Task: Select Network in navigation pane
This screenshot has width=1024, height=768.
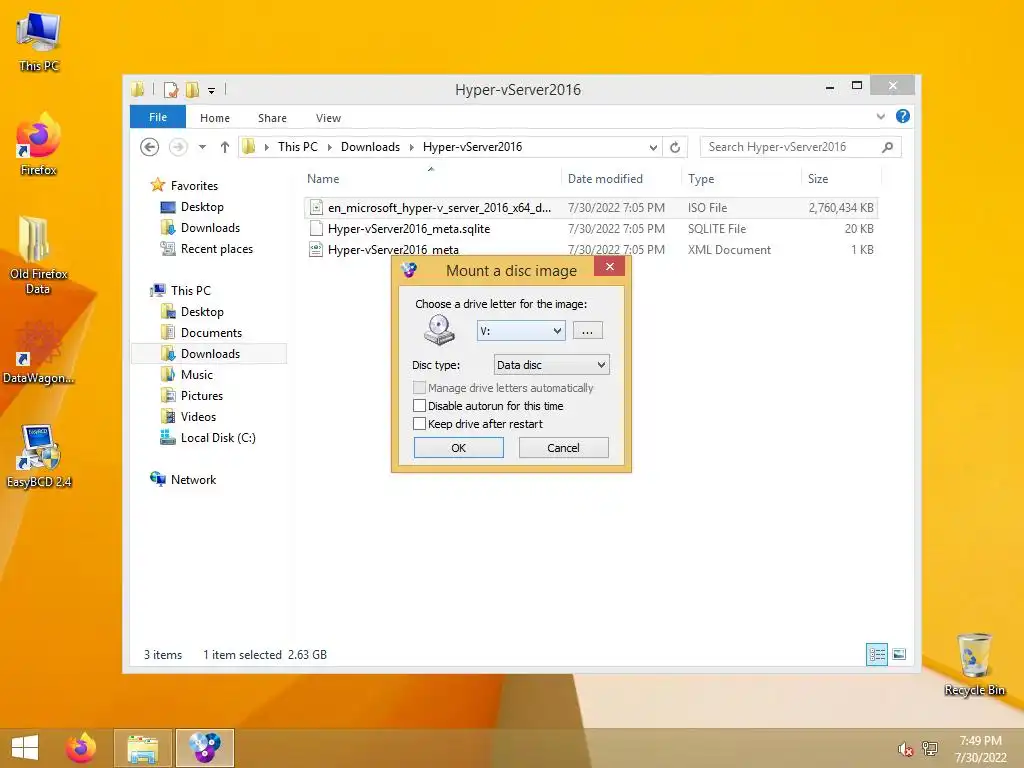Action: (193, 479)
